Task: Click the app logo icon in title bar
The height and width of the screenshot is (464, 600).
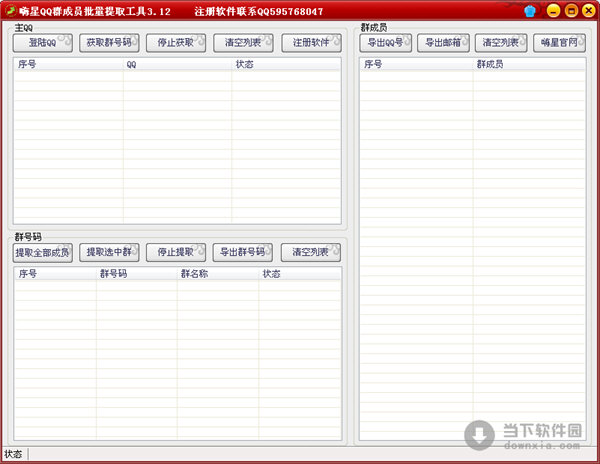Action: (x=10, y=11)
